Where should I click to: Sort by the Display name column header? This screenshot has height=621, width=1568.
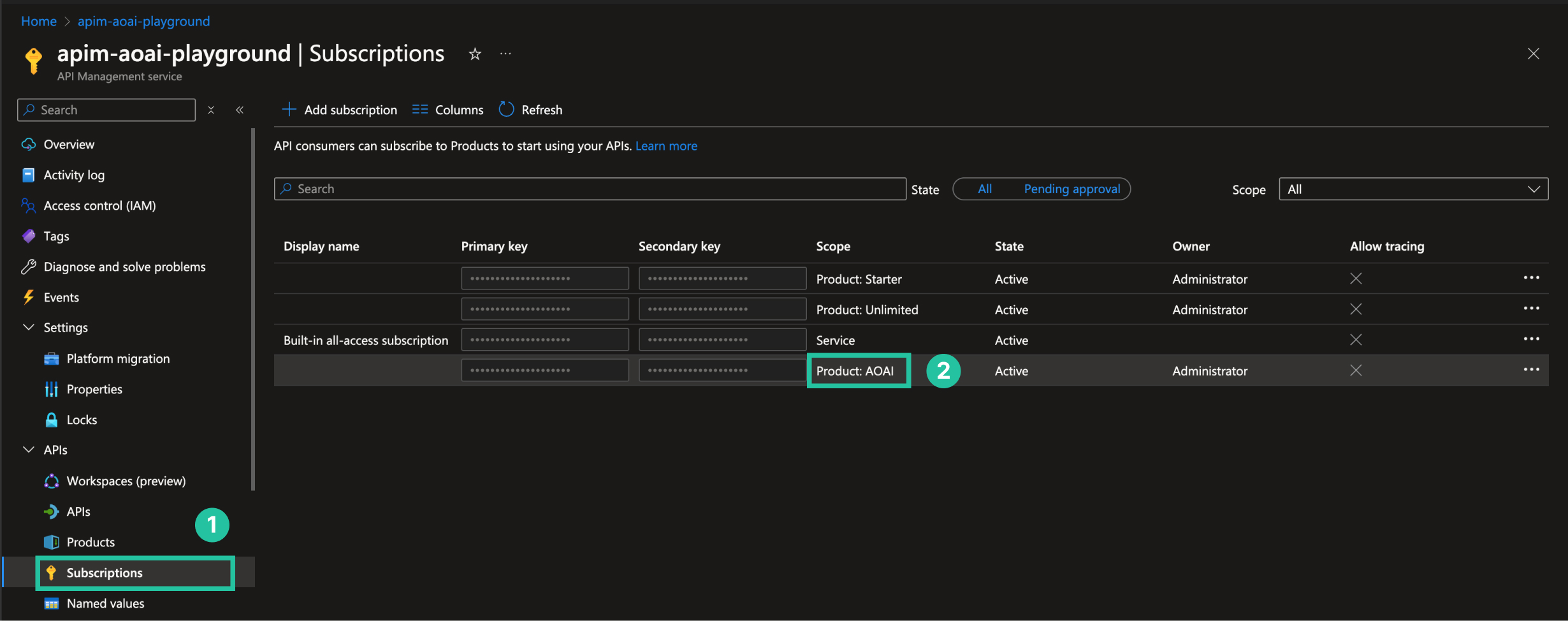tap(321, 247)
